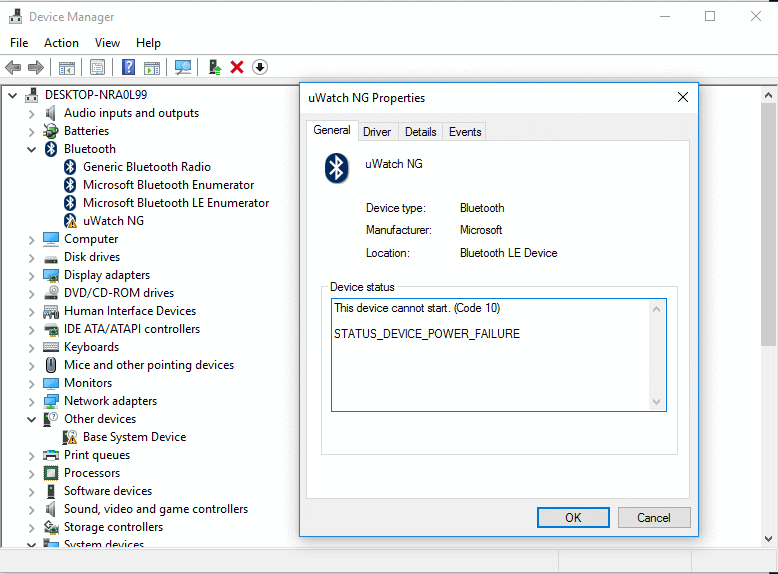The image size is (778, 574).
Task: Switch to the Details tab
Action: 420,132
